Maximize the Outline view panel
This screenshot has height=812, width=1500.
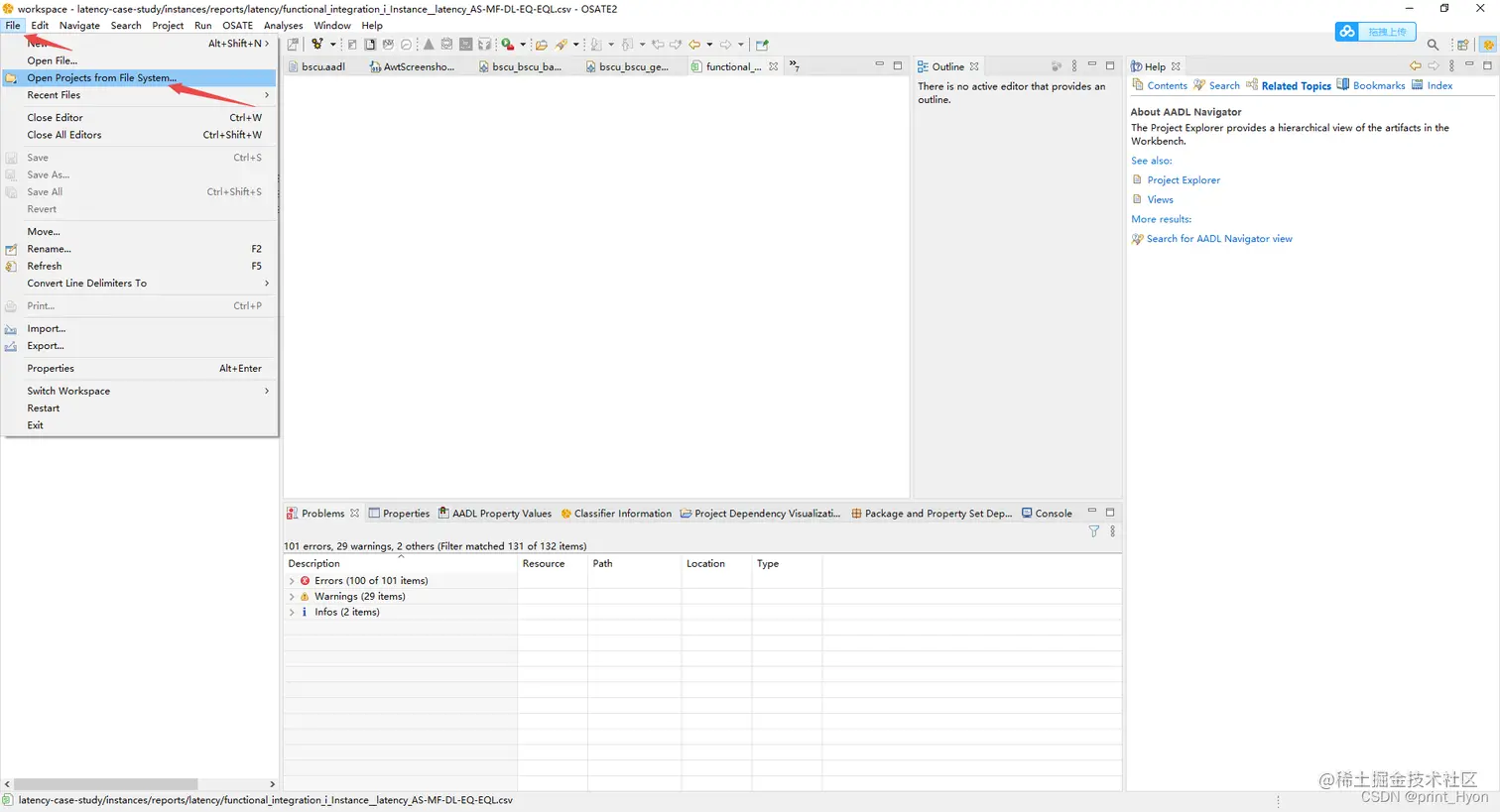pos(1110,65)
